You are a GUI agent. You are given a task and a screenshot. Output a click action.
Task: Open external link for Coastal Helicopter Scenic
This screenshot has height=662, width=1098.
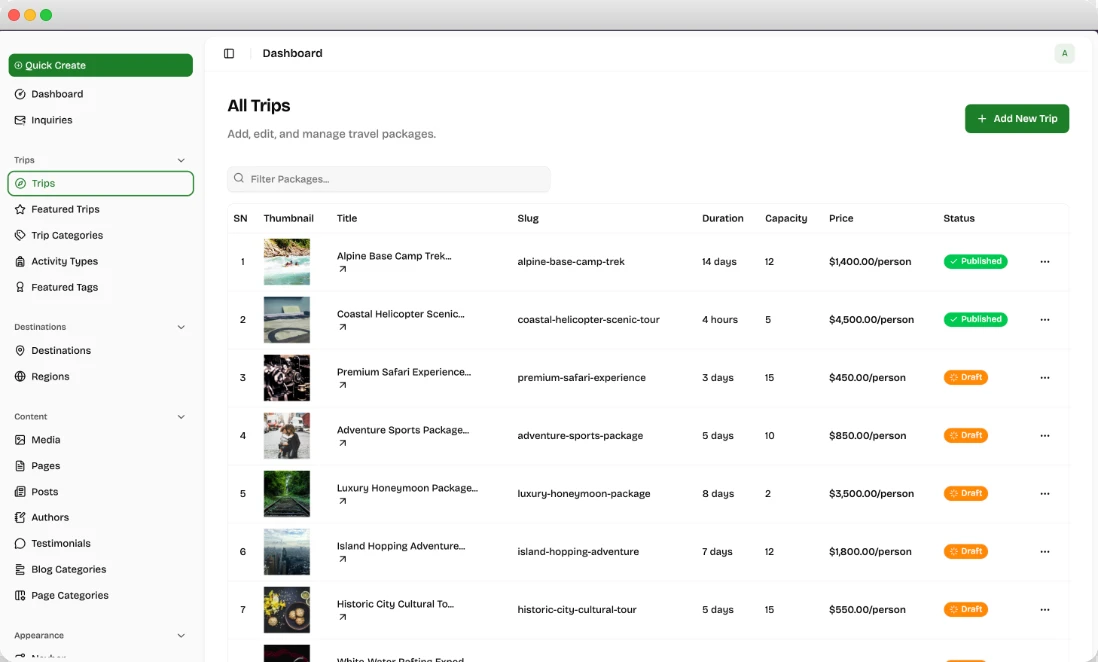click(342, 327)
